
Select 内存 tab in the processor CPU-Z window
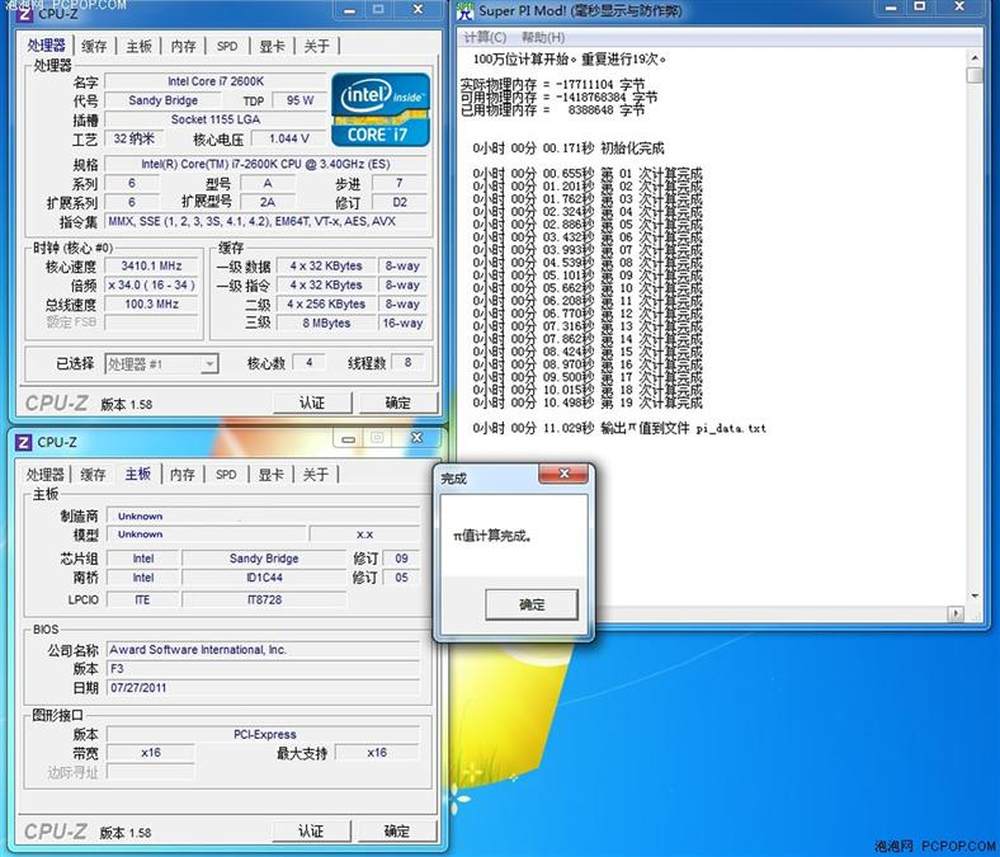[x=184, y=46]
